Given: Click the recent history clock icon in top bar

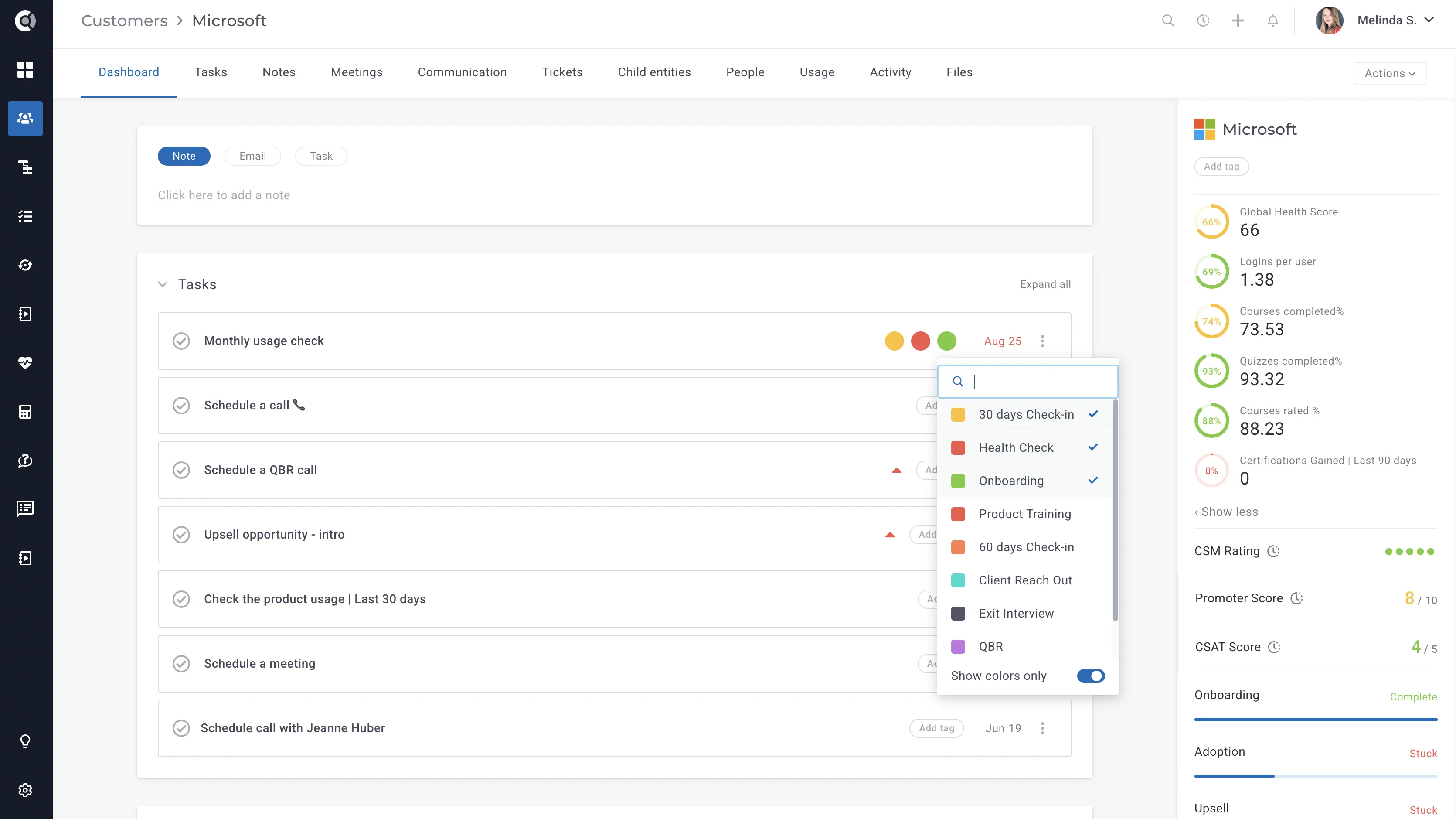Looking at the screenshot, I should coord(1203,21).
